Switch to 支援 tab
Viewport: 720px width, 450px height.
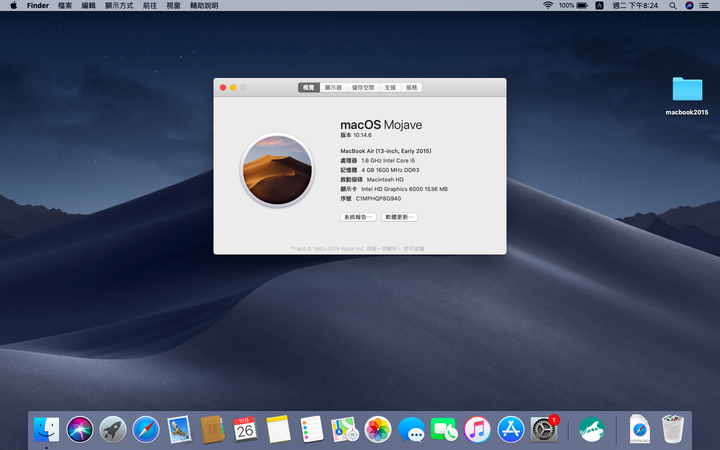click(x=390, y=87)
